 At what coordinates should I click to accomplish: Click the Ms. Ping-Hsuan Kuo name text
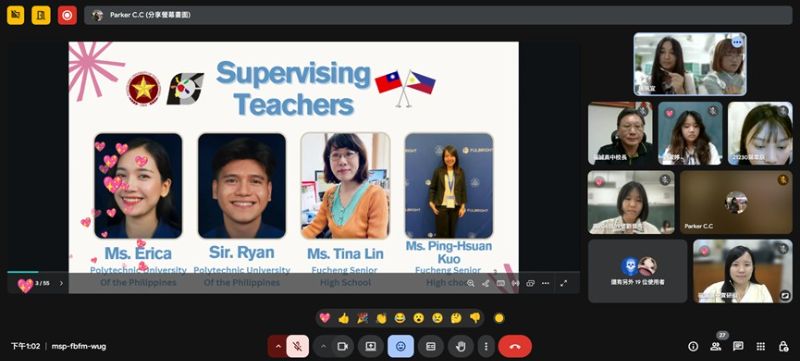coord(449,252)
